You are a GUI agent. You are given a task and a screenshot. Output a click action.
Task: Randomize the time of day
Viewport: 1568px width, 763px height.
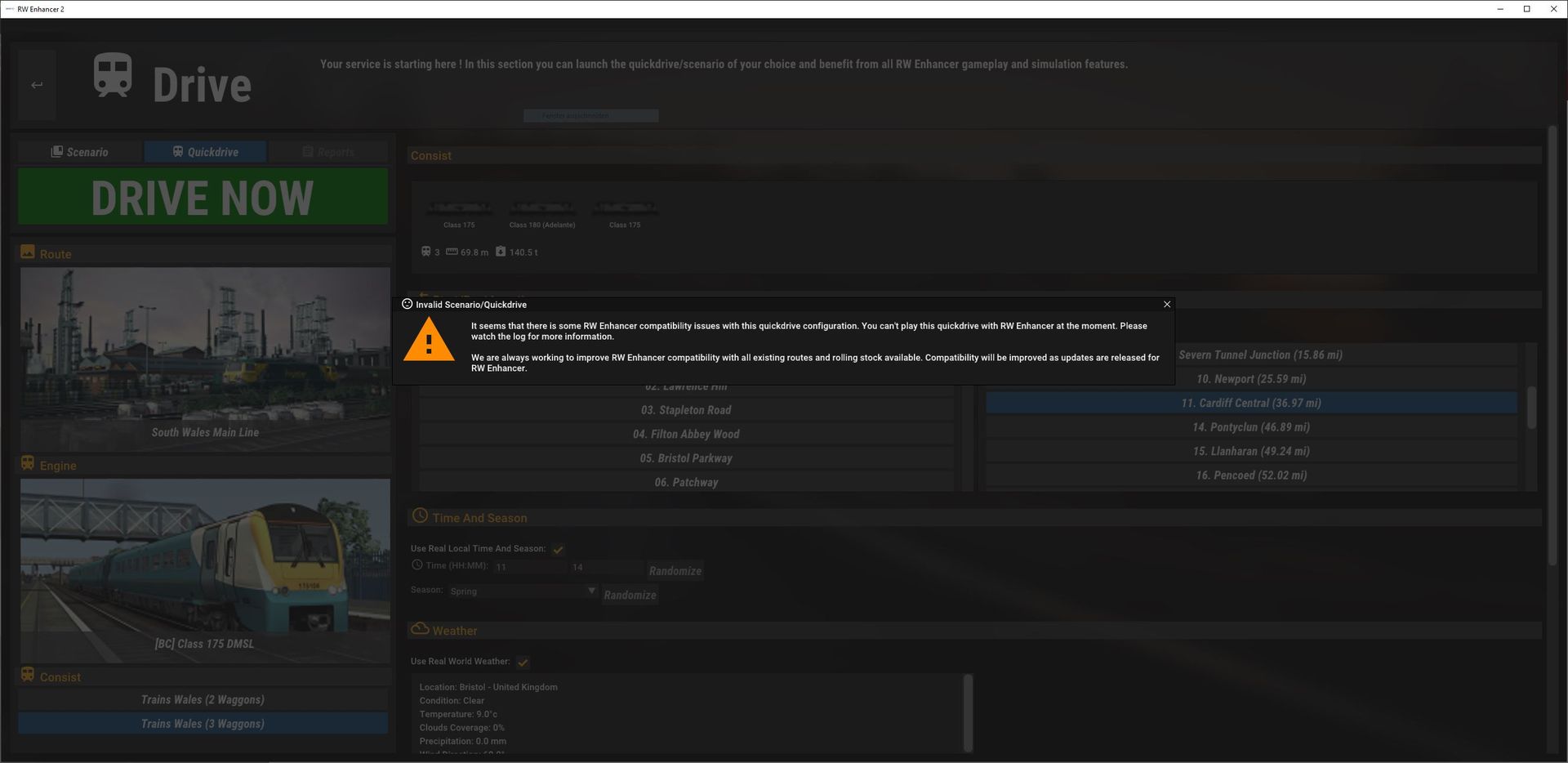click(x=675, y=571)
